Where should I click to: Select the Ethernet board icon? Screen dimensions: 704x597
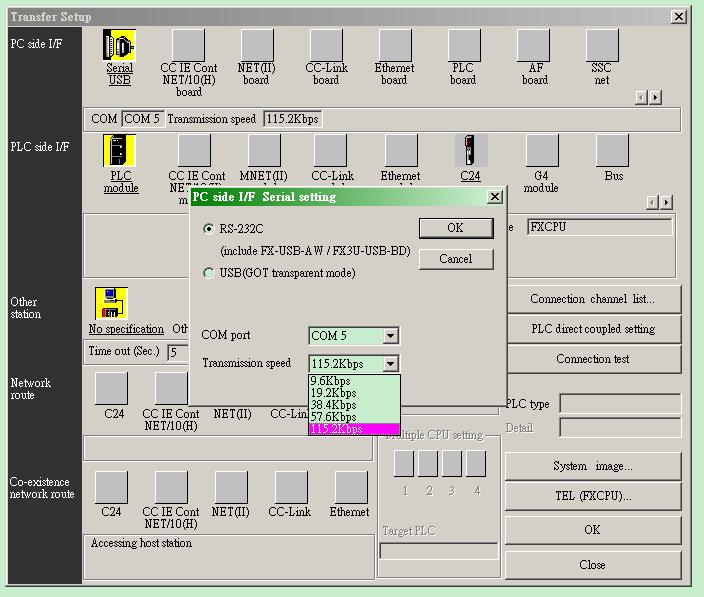pos(394,46)
